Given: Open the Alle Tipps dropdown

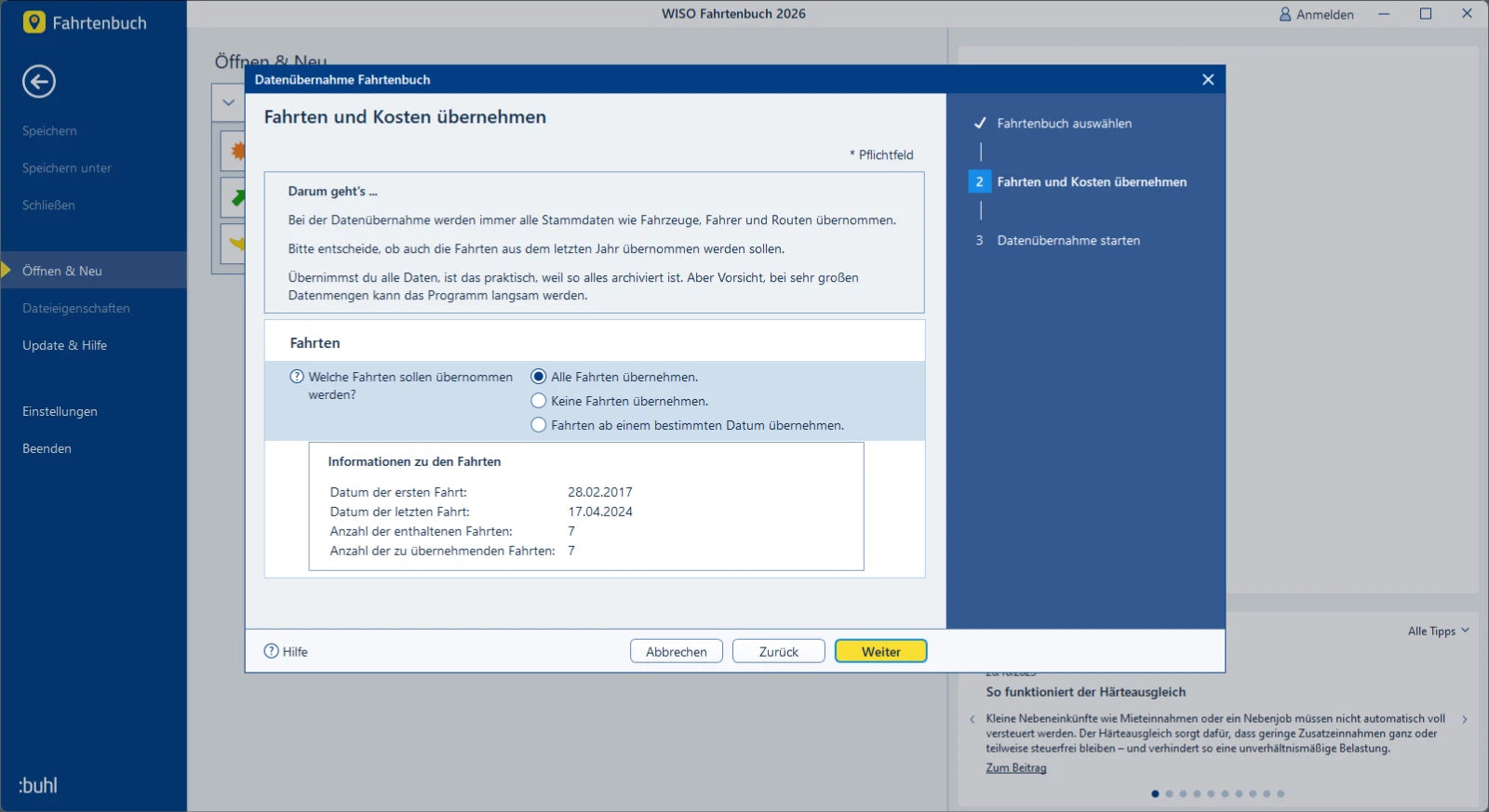Looking at the screenshot, I should coord(1438,631).
